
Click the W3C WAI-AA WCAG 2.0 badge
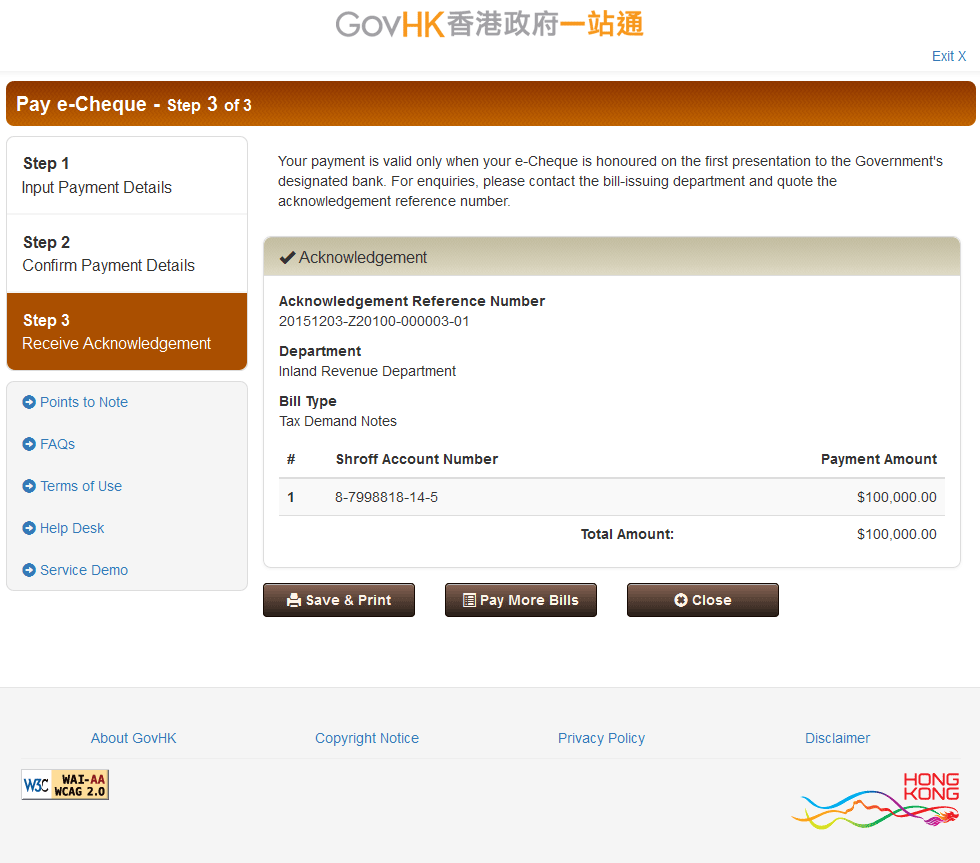click(65, 784)
